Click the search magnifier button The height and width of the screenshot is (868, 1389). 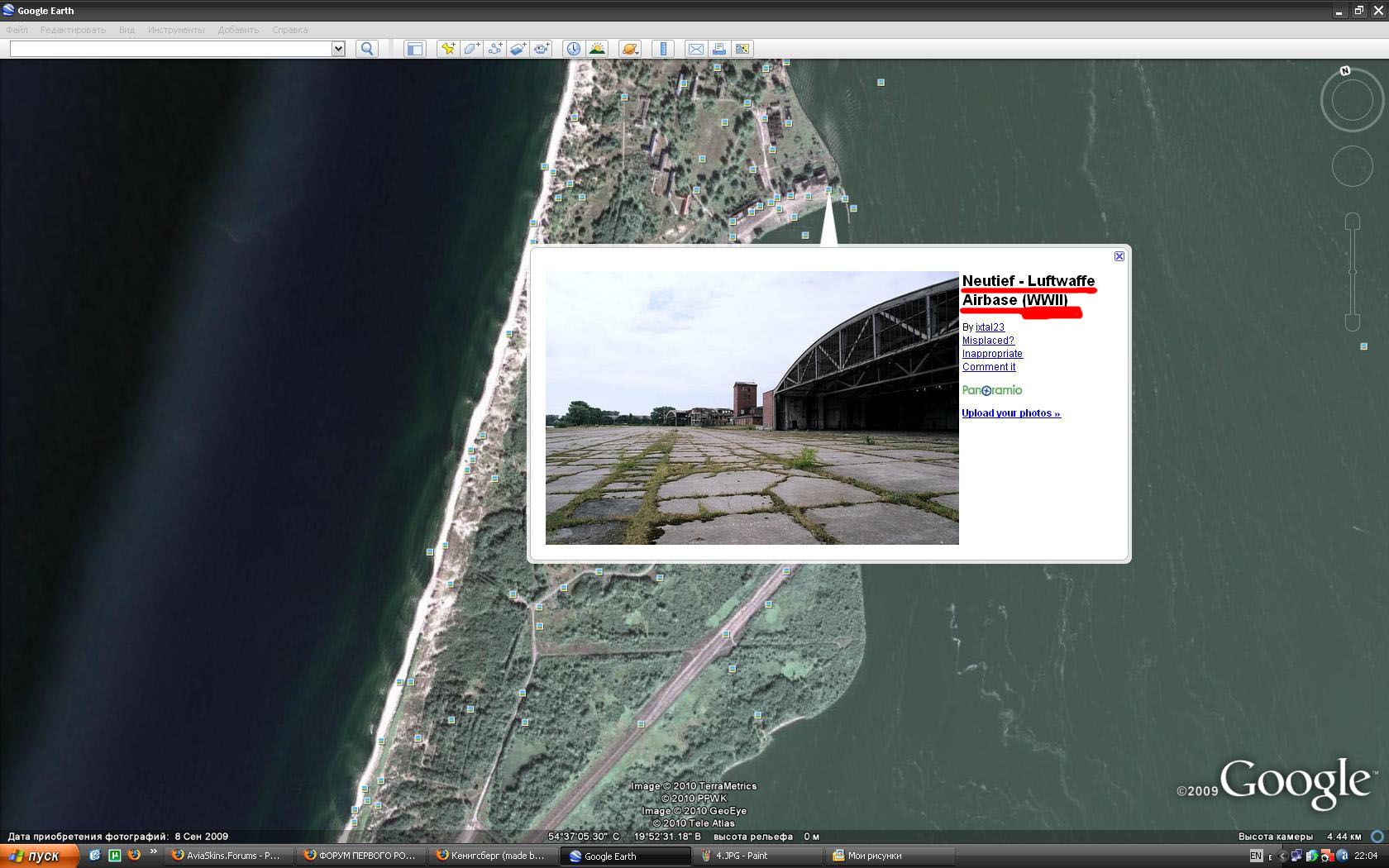tap(367, 49)
